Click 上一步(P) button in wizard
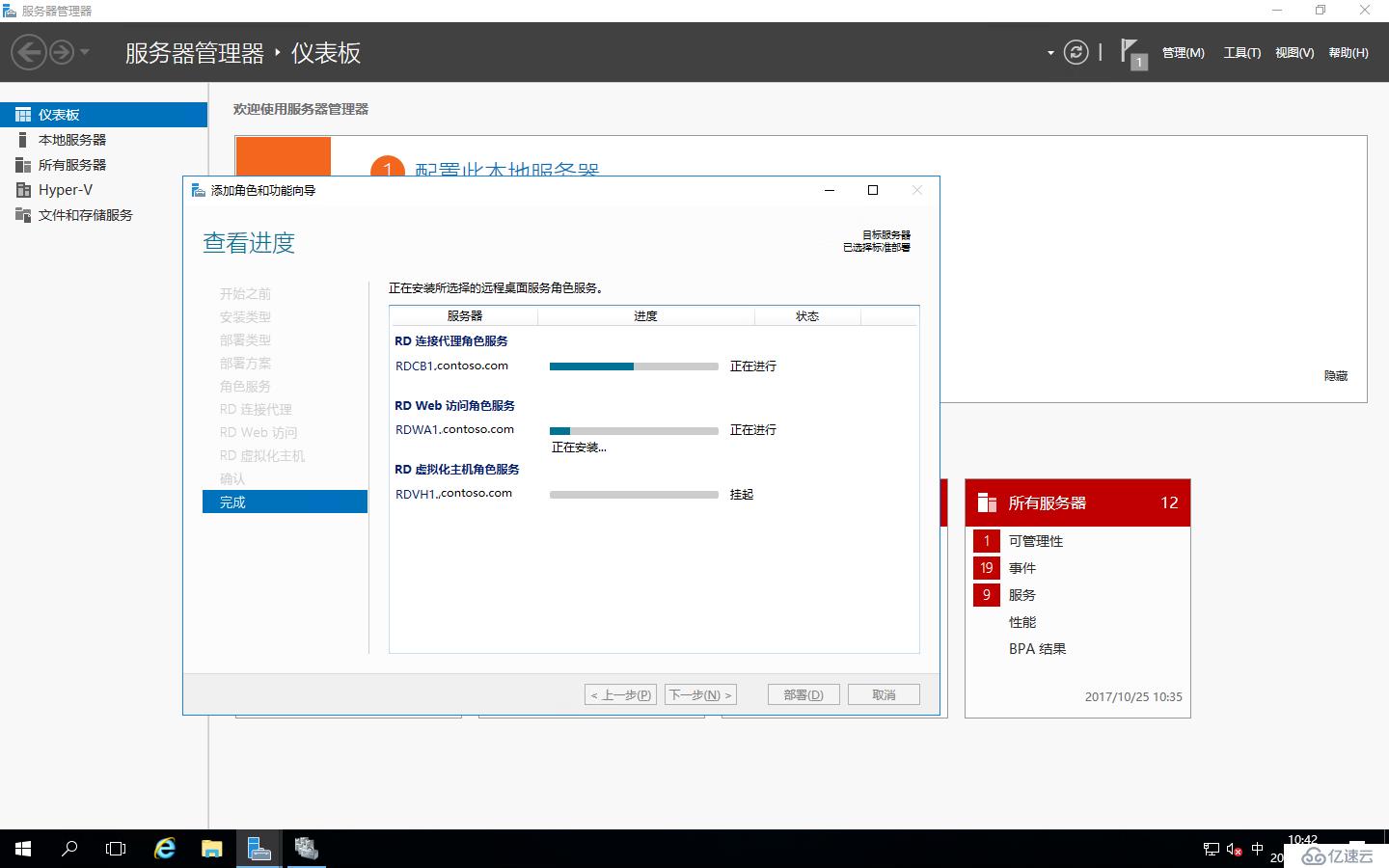The height and width of the screenshot is (868, 1389). (x=620, y=694)
